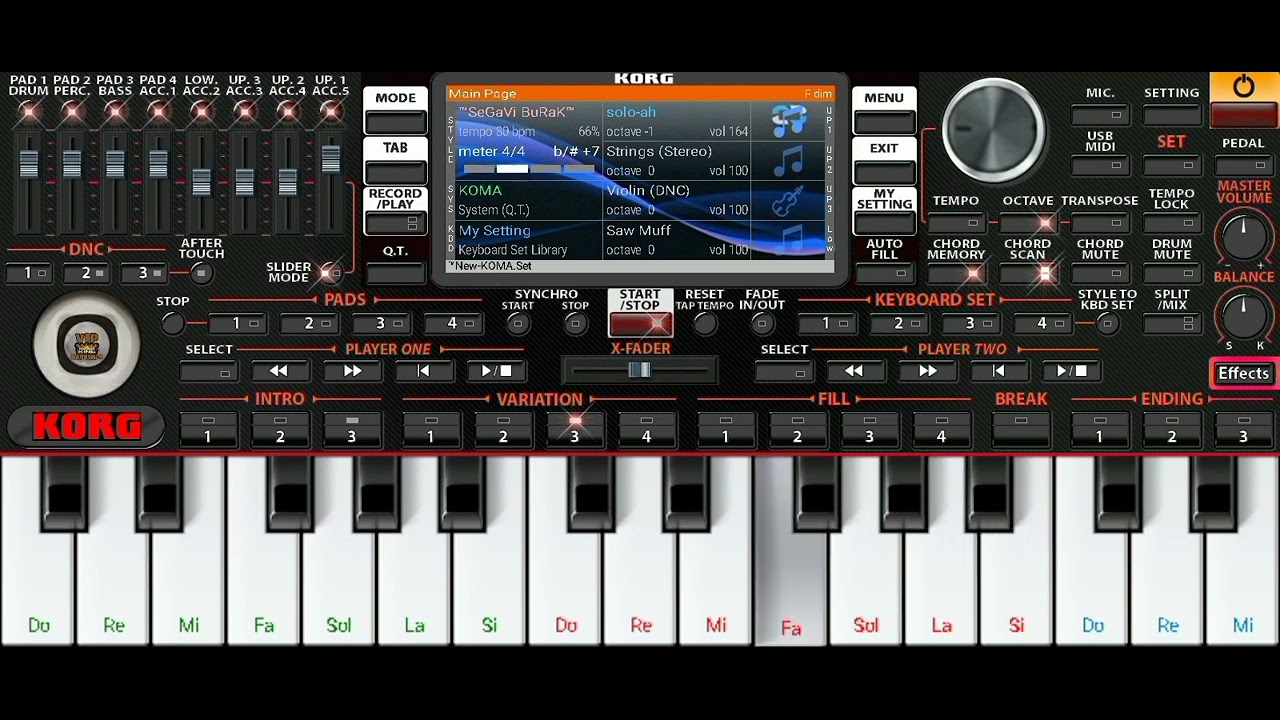Open Record/Play mode
Viewport: 1280px width, 720px height.
[x=395, y=224]
